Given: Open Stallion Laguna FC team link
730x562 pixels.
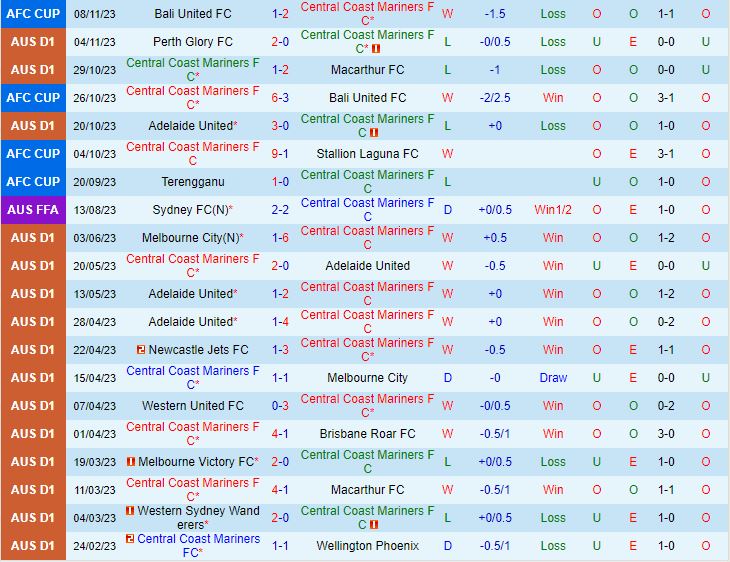Looking at the screenshot, I should [367, 154].
